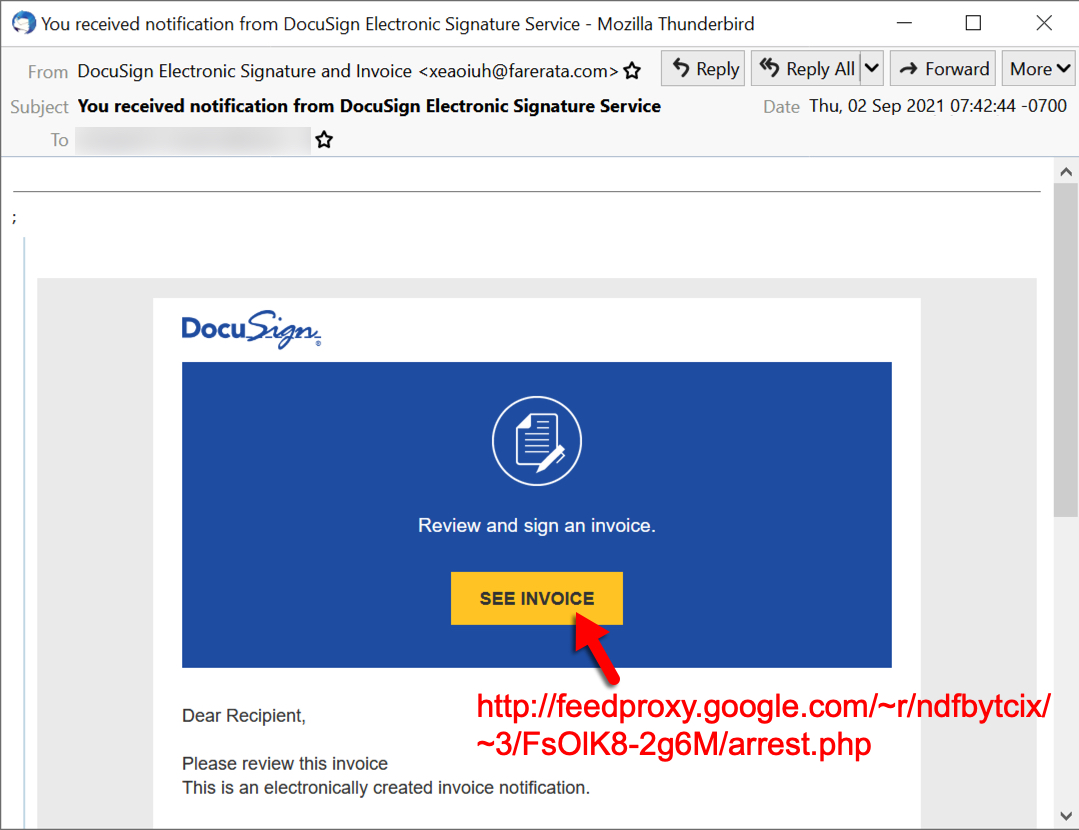
Task: Reply to this email
Action: [703, 69]
